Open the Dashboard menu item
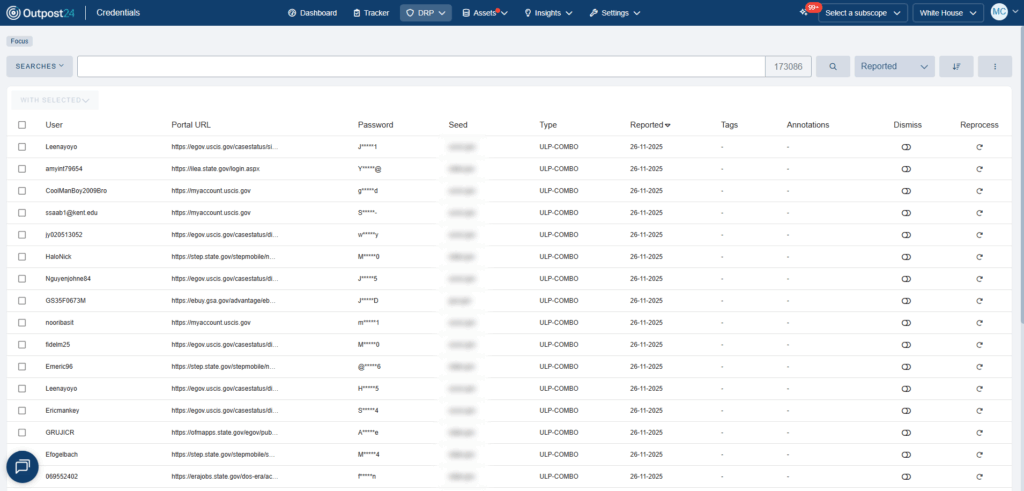 [x=312, y=13]
